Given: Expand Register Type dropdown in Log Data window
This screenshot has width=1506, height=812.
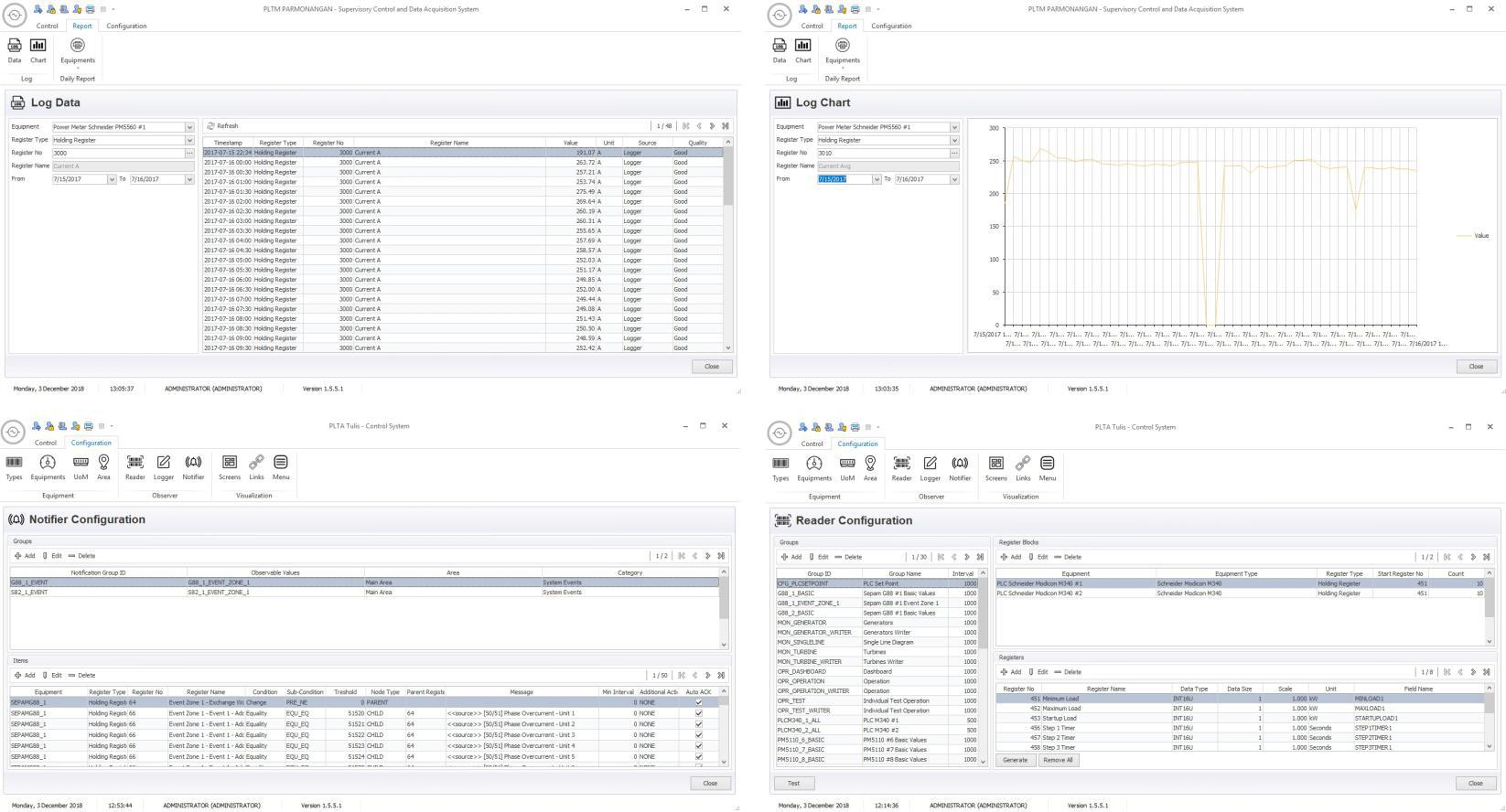Looking at the screenshot, I should 189,140.
